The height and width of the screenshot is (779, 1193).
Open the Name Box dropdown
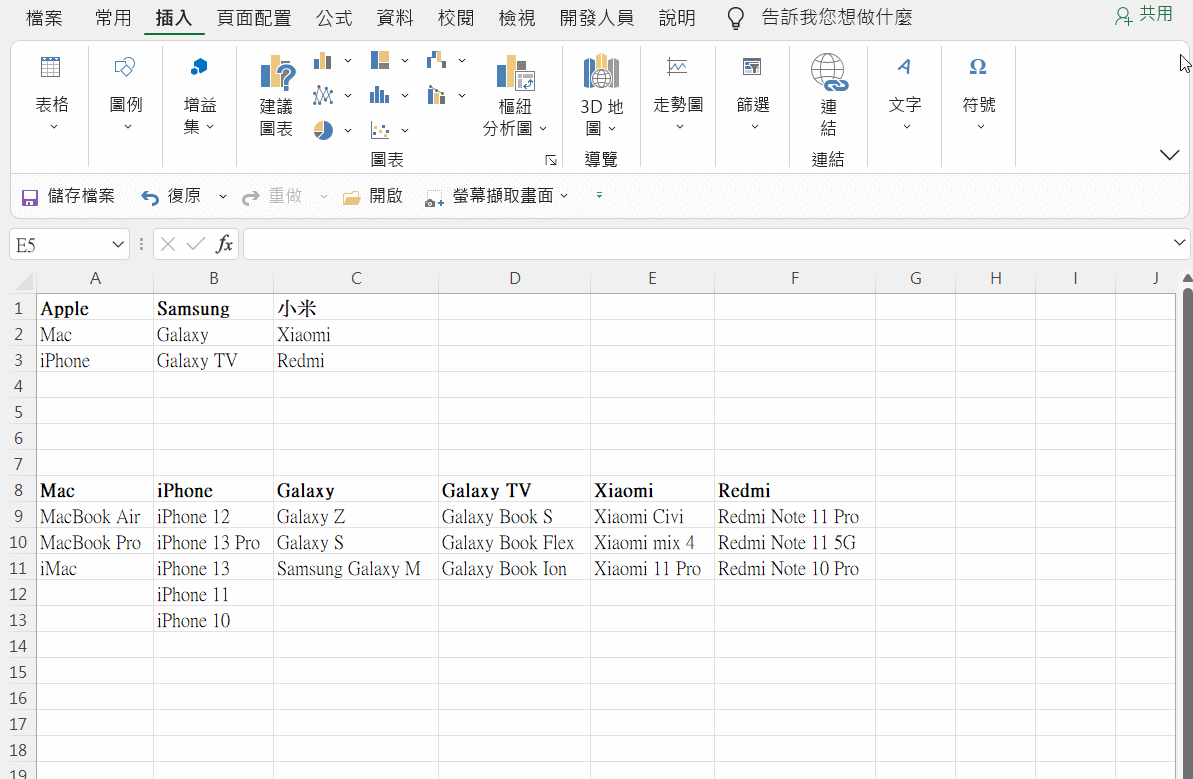118,244
